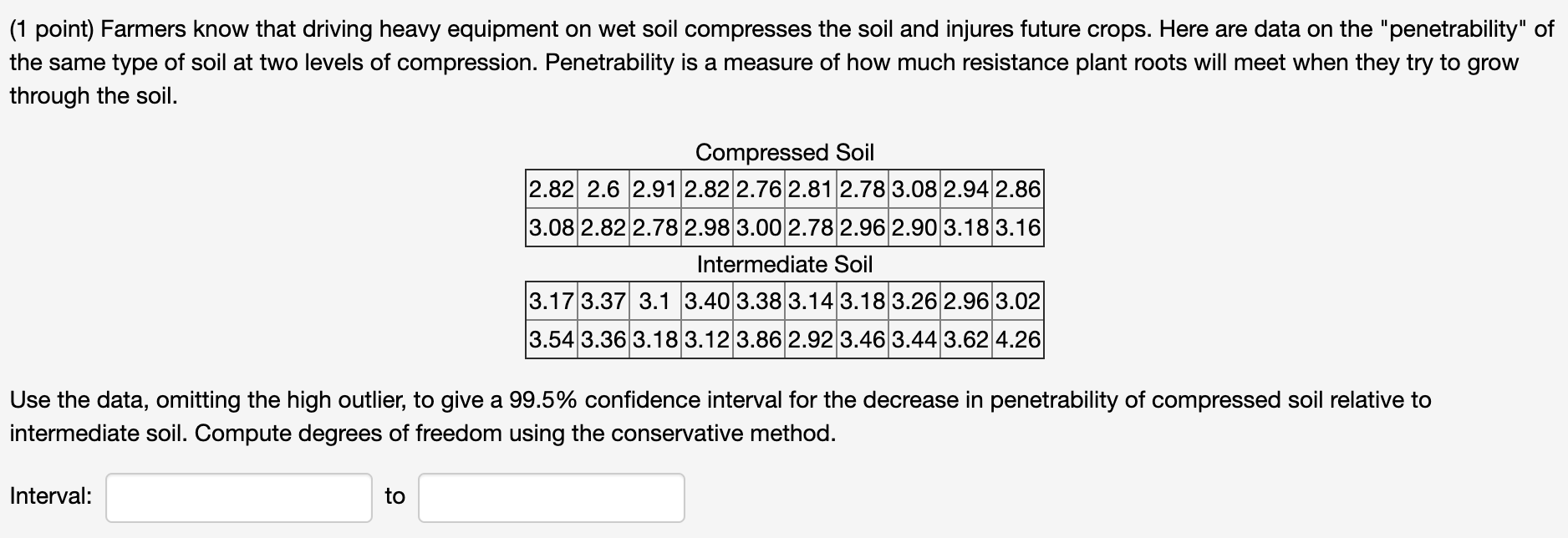
Task: Select the 2.98 value in Compressed Soil
Action: (x=707, y=227)
